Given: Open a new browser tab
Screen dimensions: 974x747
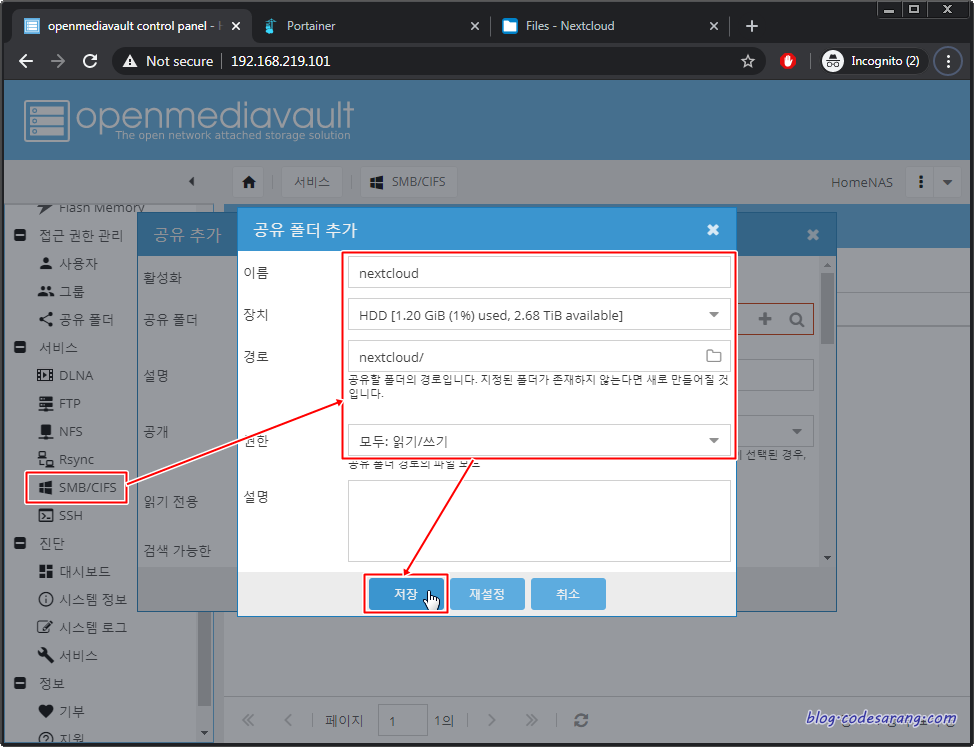Looking at the screenshot, I should click(752, 26).
